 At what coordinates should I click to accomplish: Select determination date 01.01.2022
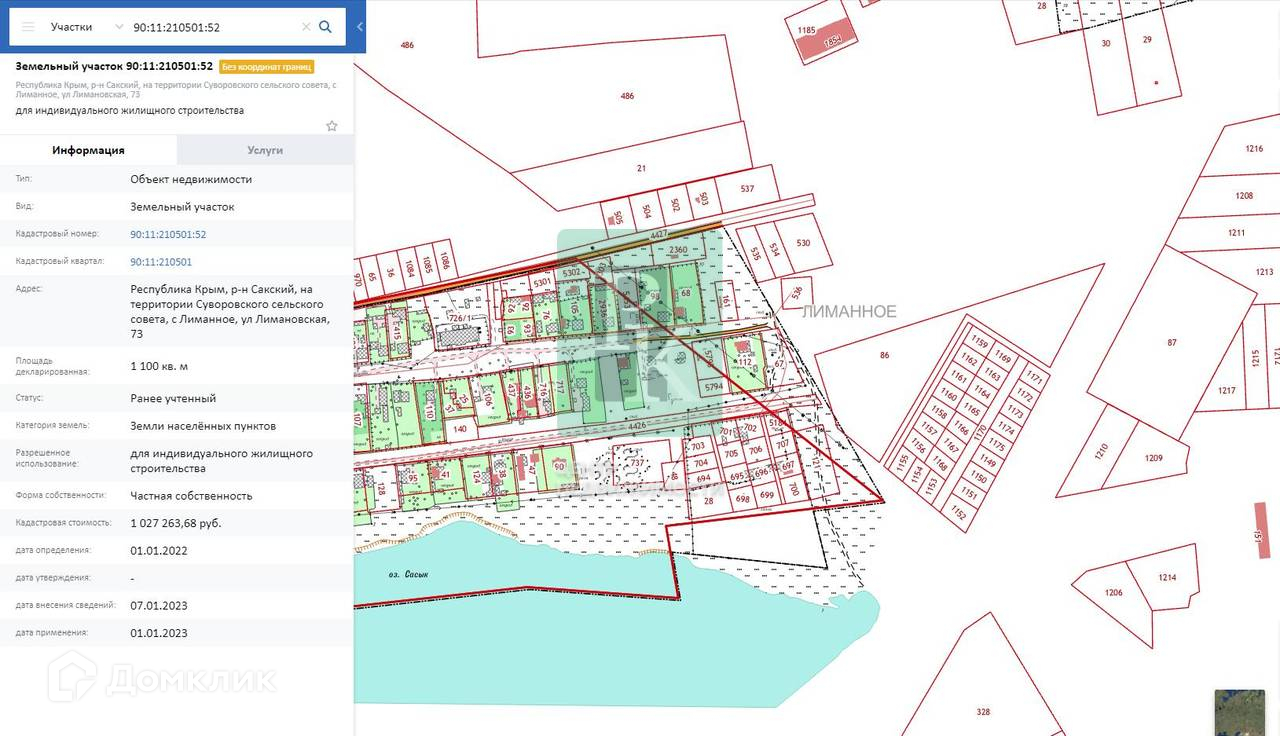(159, 551)
